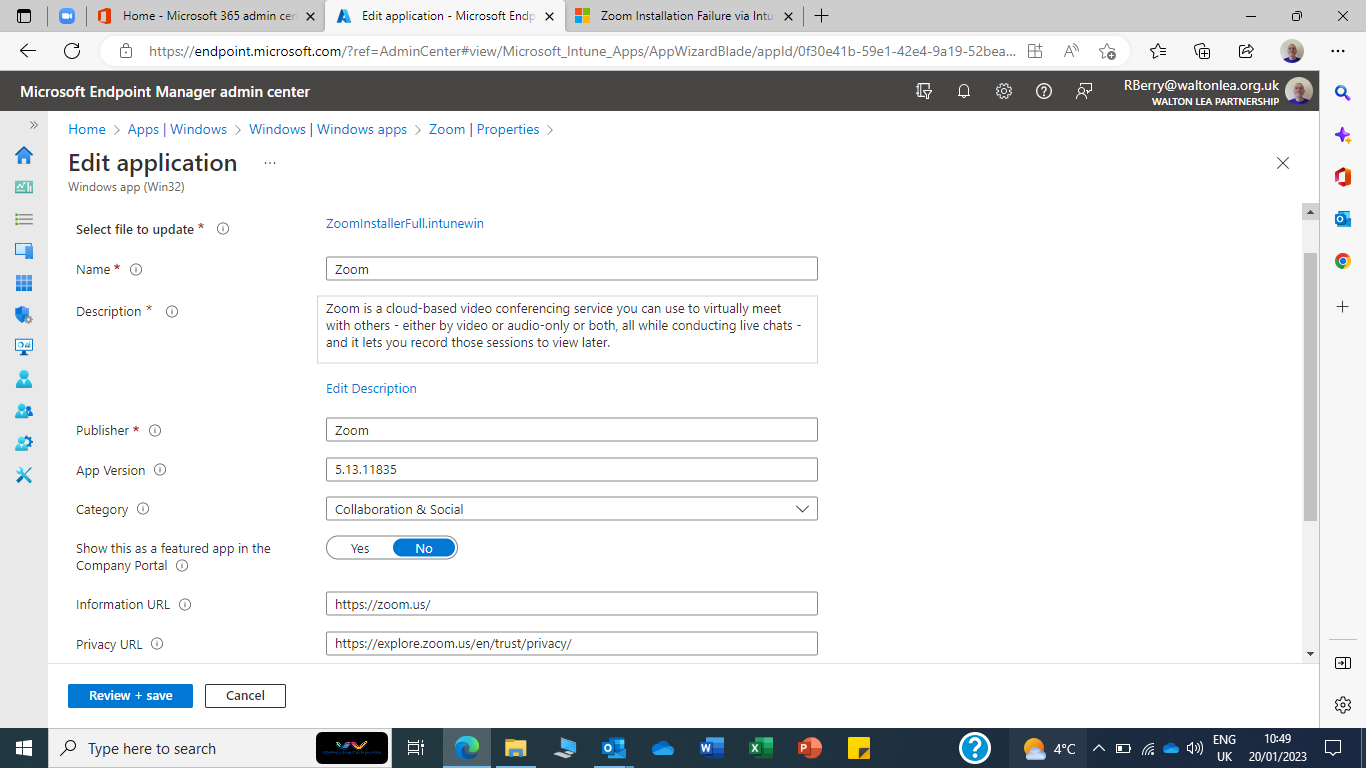This screenshot has height=768, width=1366.
Task: Go to Home breadcrumb
Action: point(87,129)
